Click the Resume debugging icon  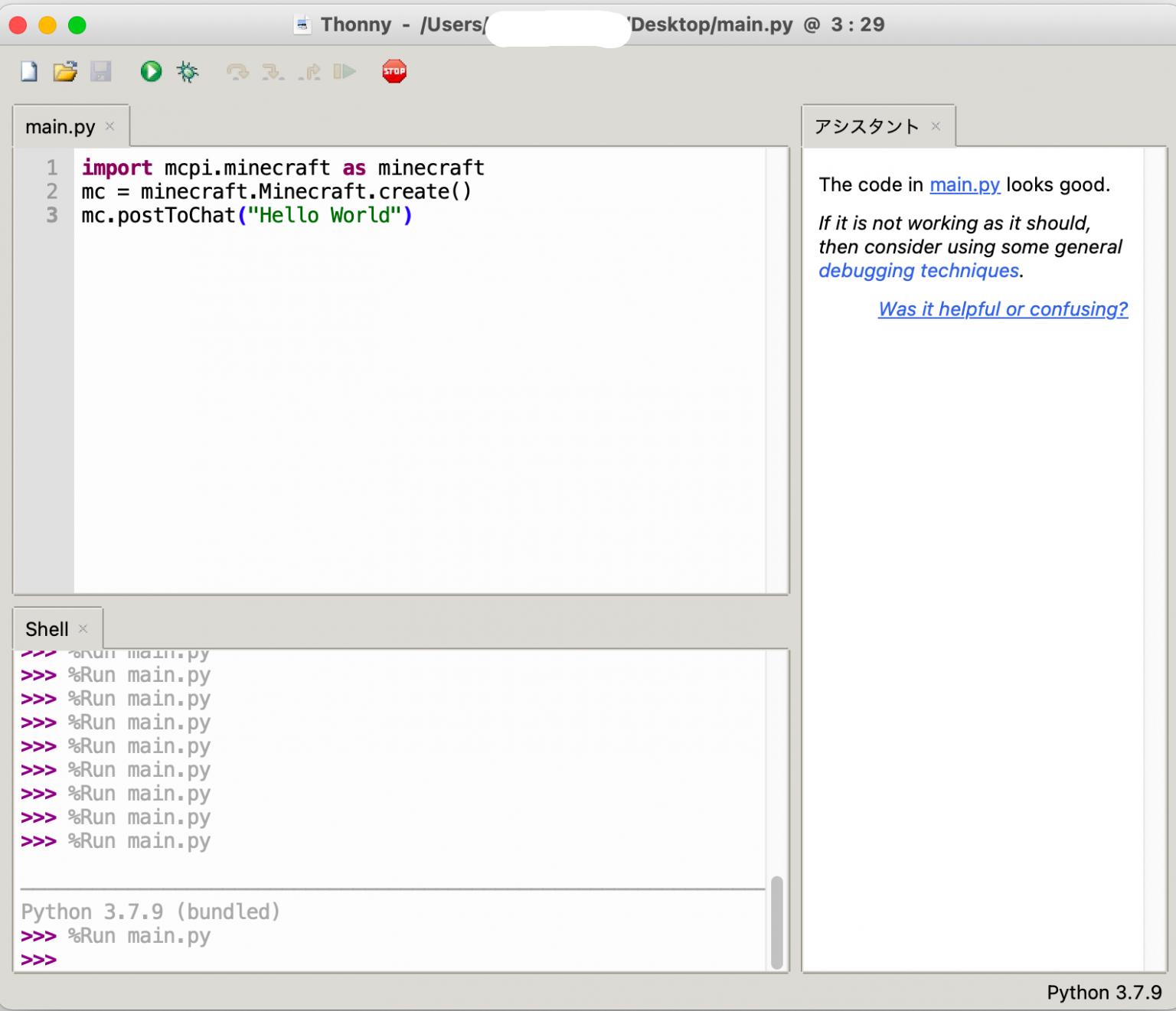(x=345, y=72)
